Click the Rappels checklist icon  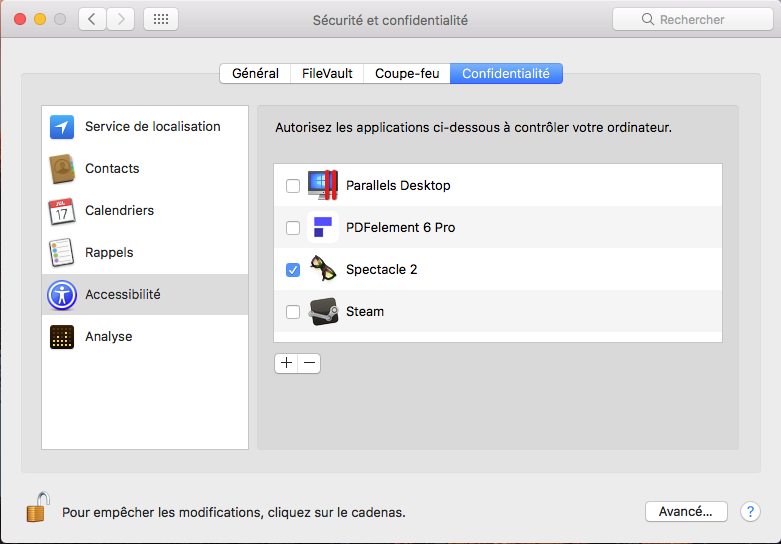tap(62, 253)
